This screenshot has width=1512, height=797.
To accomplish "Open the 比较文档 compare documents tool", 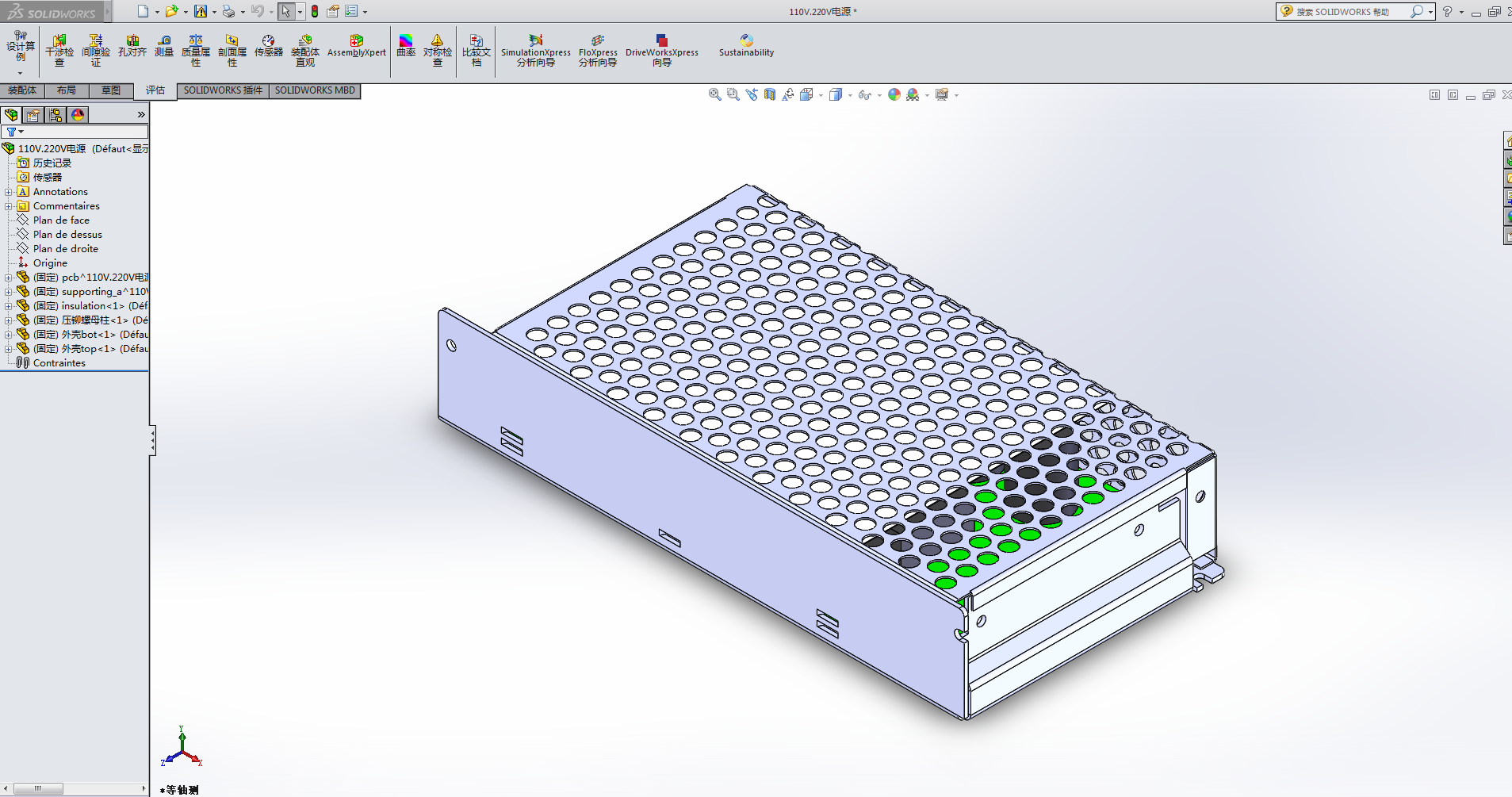I will [x=476, y=49].
